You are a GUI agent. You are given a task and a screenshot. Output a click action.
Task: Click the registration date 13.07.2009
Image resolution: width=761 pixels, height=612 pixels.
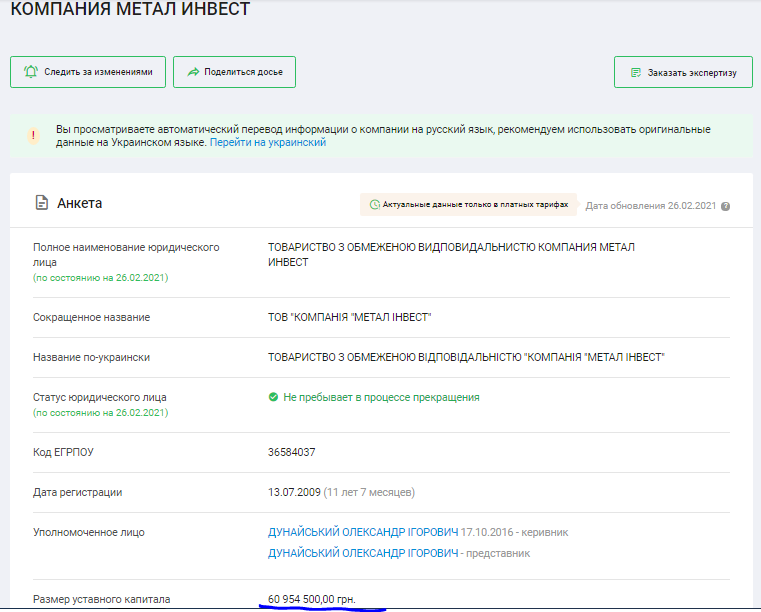coord(296,492)
